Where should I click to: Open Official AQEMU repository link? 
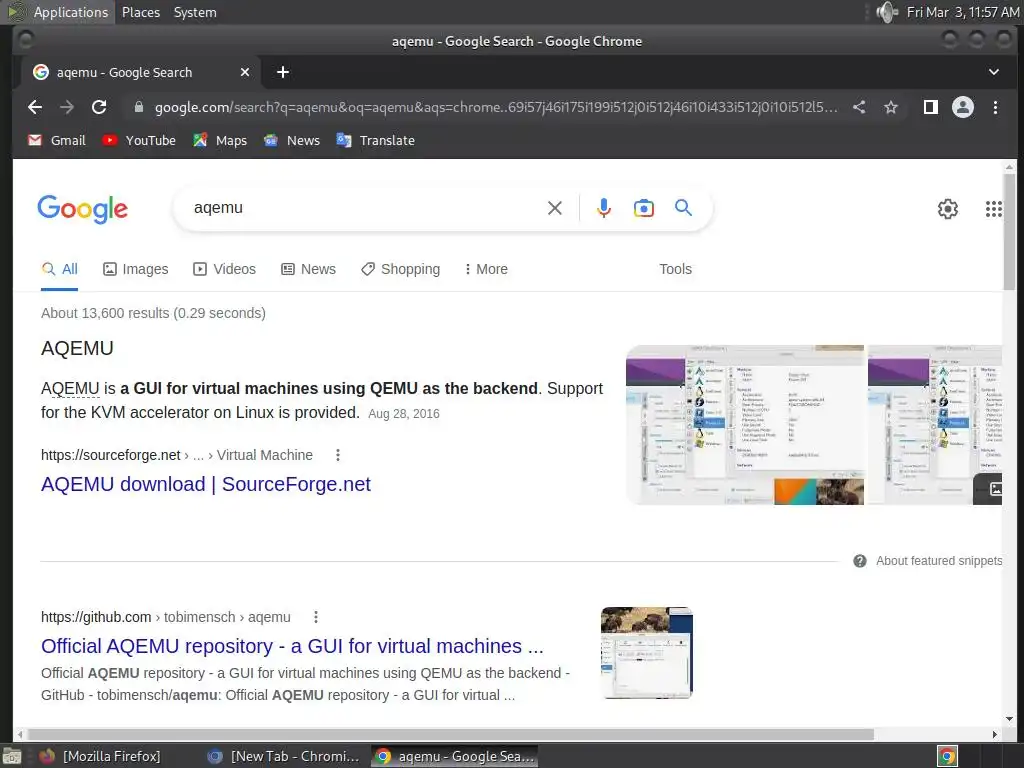point(292,646)
